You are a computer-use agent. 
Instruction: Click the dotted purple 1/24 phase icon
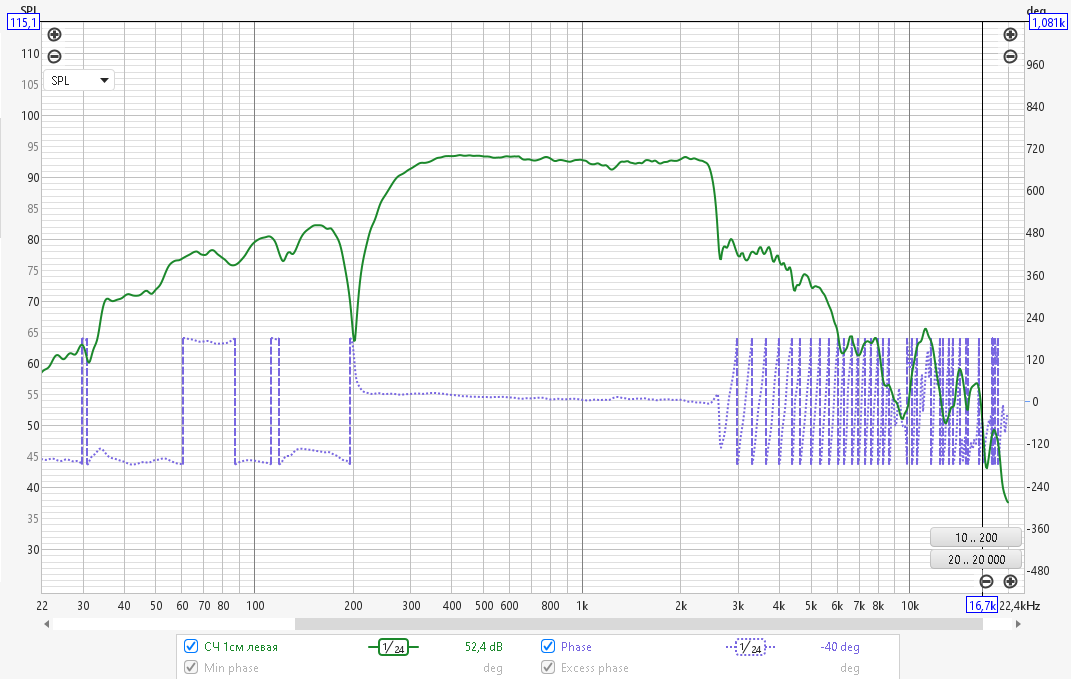pyautogui.click(x=750, y=647)
